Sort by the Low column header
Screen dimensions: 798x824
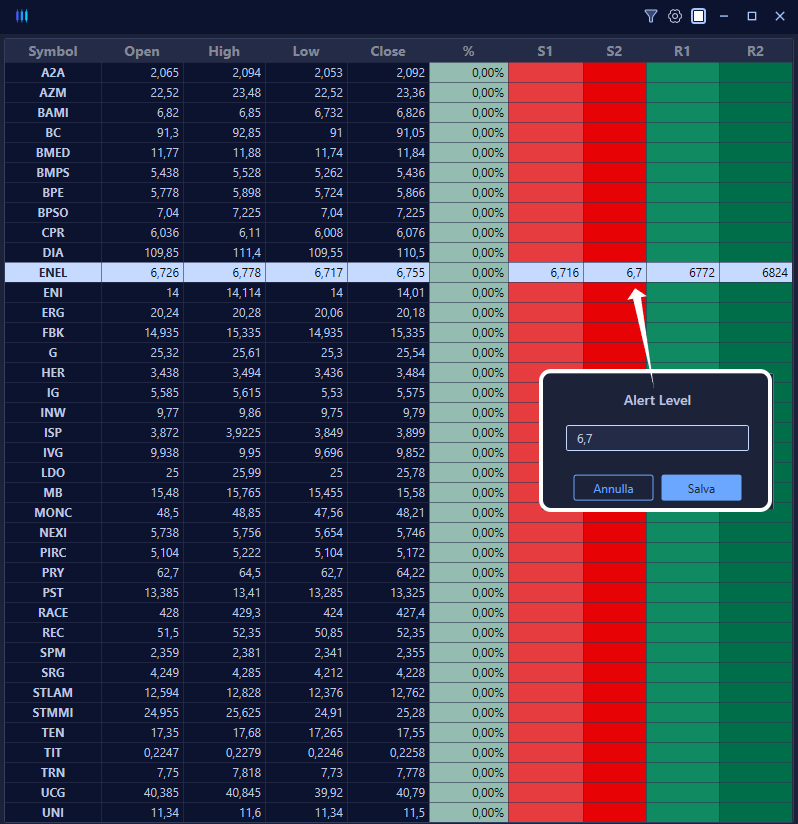306,51
